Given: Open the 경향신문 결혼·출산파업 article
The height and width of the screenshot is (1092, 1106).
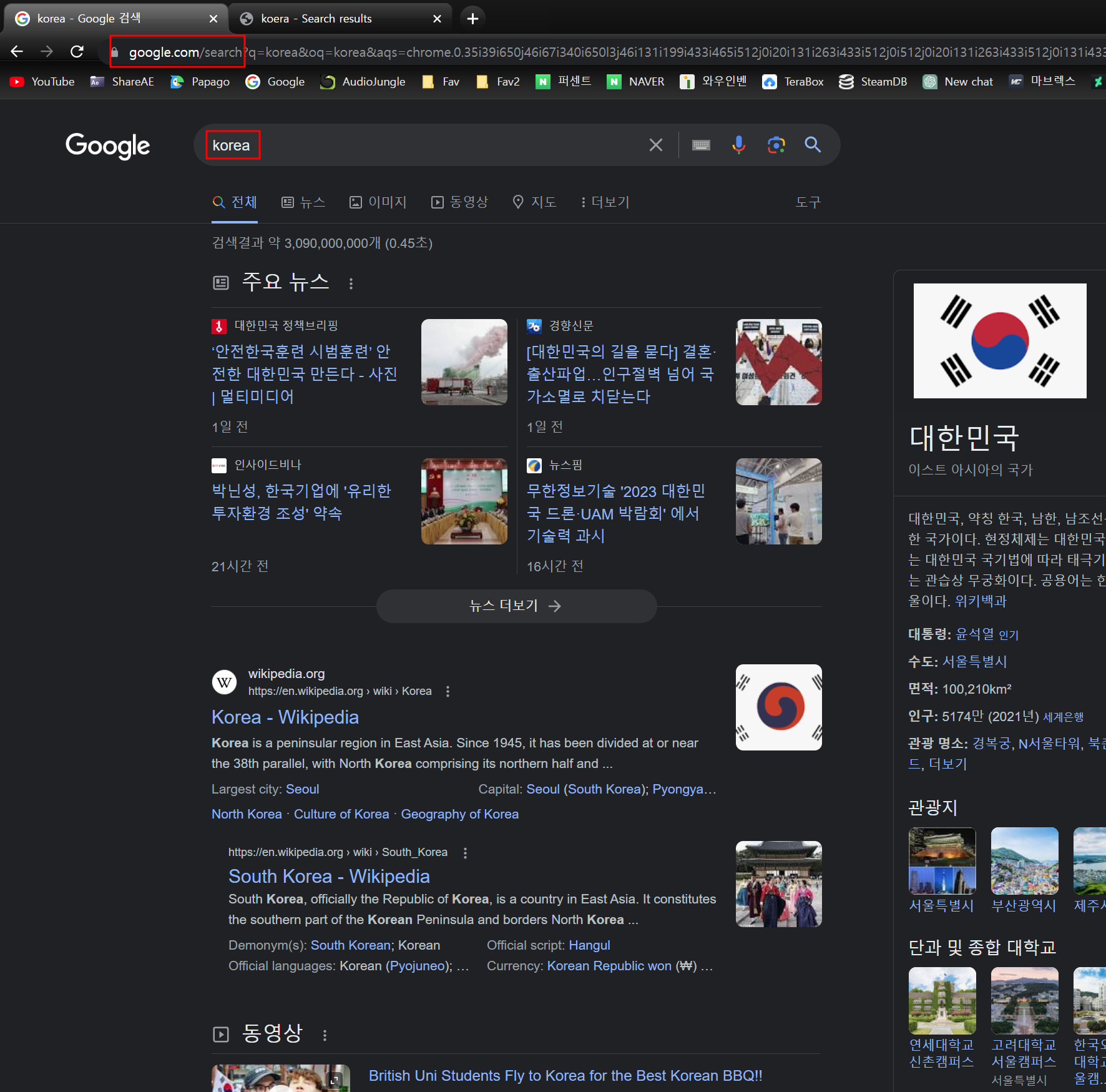Looking at the screenshot, I should pyautogui.click(x=621, y=374).
